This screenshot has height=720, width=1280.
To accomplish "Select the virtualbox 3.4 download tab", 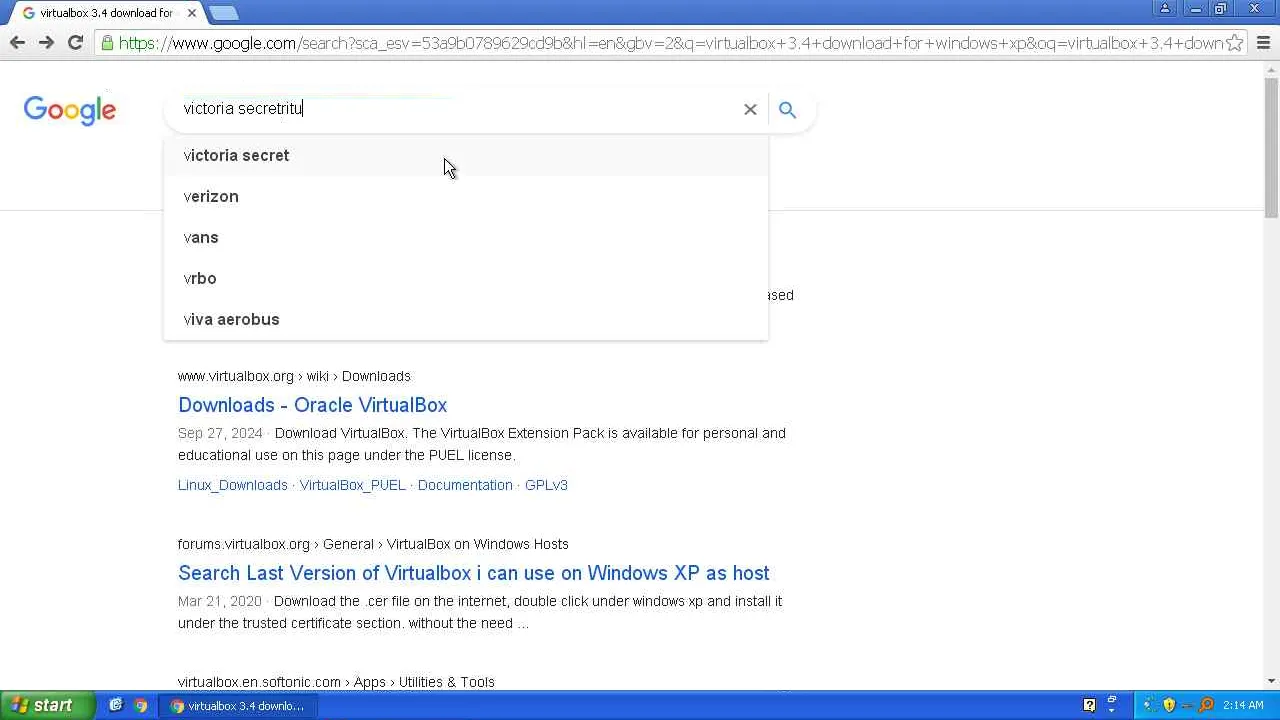I will pyautogui.click(x=106, y=13).
